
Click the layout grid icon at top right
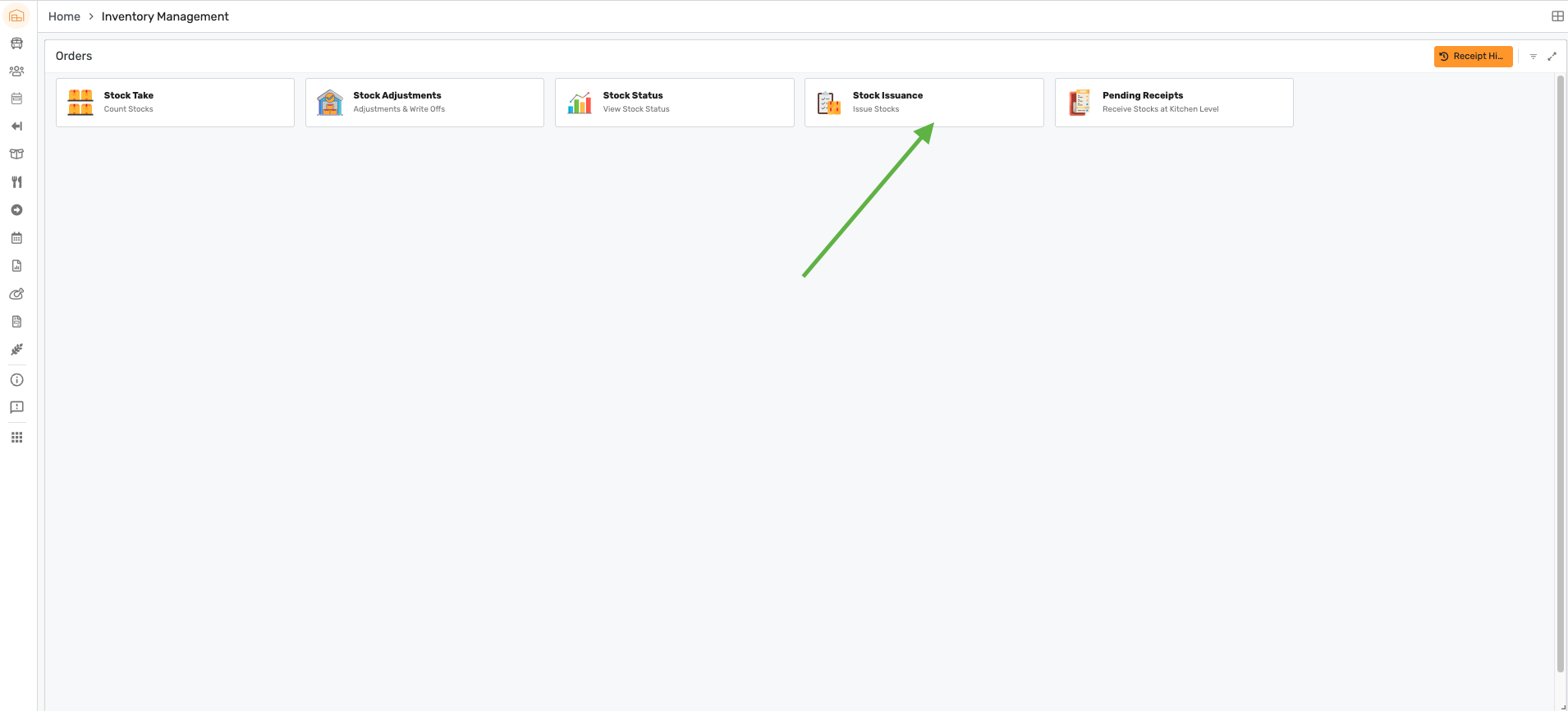(1557, 16)
